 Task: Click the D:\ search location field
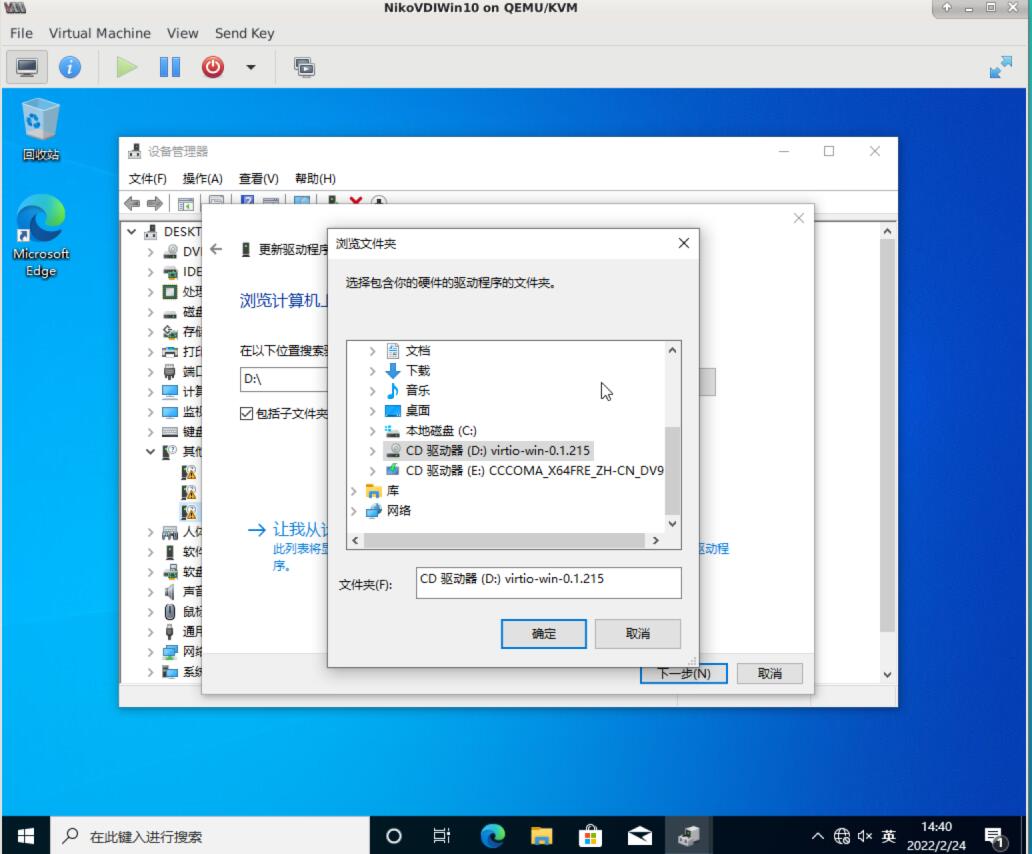(284, 379)
